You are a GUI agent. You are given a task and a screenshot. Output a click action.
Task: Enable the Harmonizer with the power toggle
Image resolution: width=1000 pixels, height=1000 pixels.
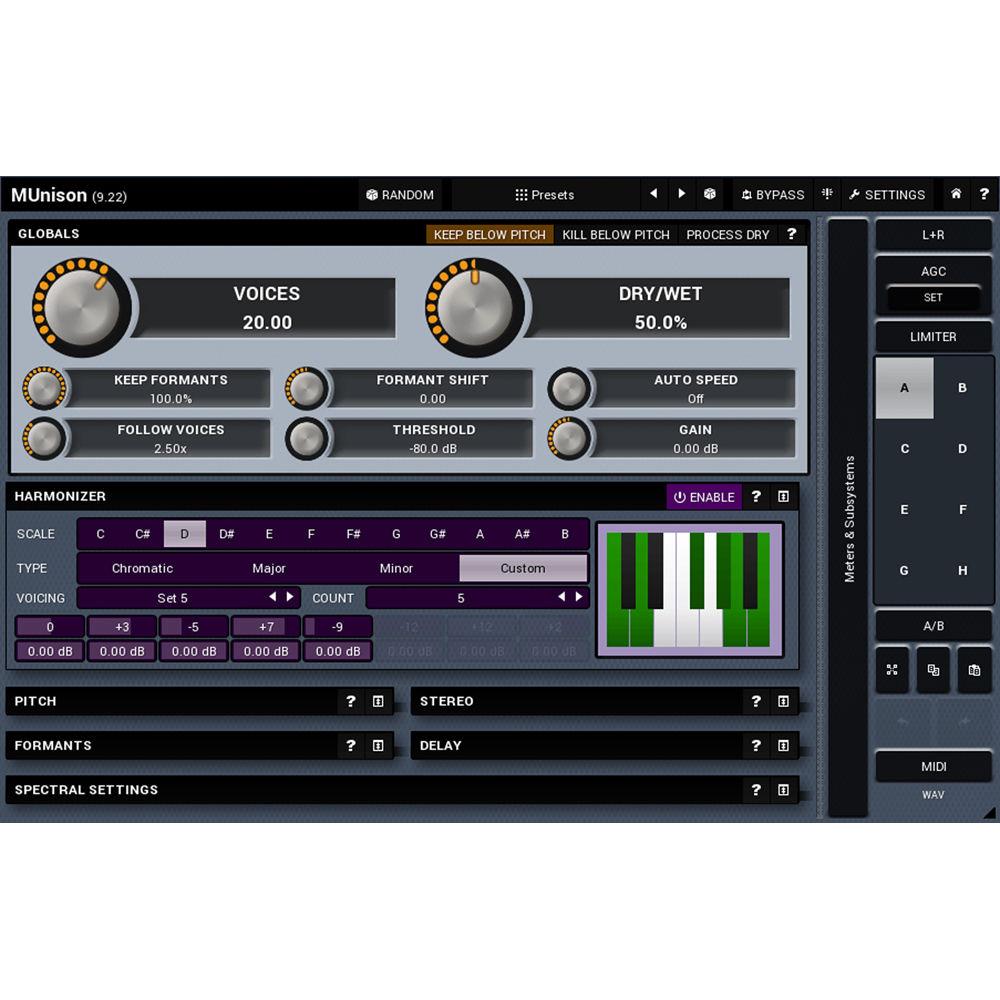point(703,497)
